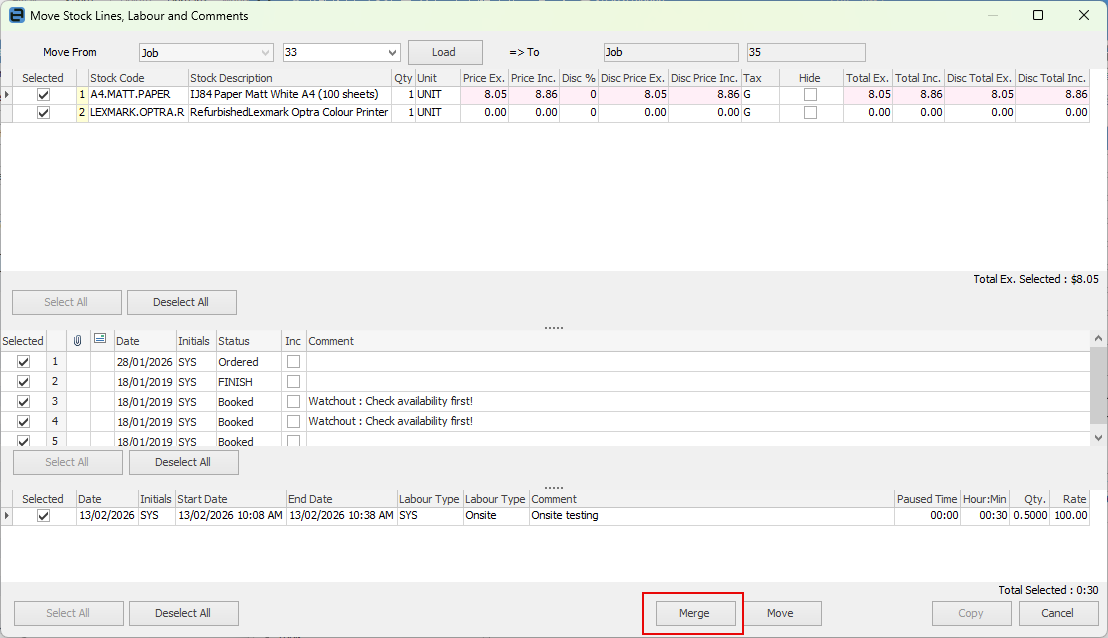
Task: Click the splitter grip dots above the labour grid
Action: pos(554,488)
